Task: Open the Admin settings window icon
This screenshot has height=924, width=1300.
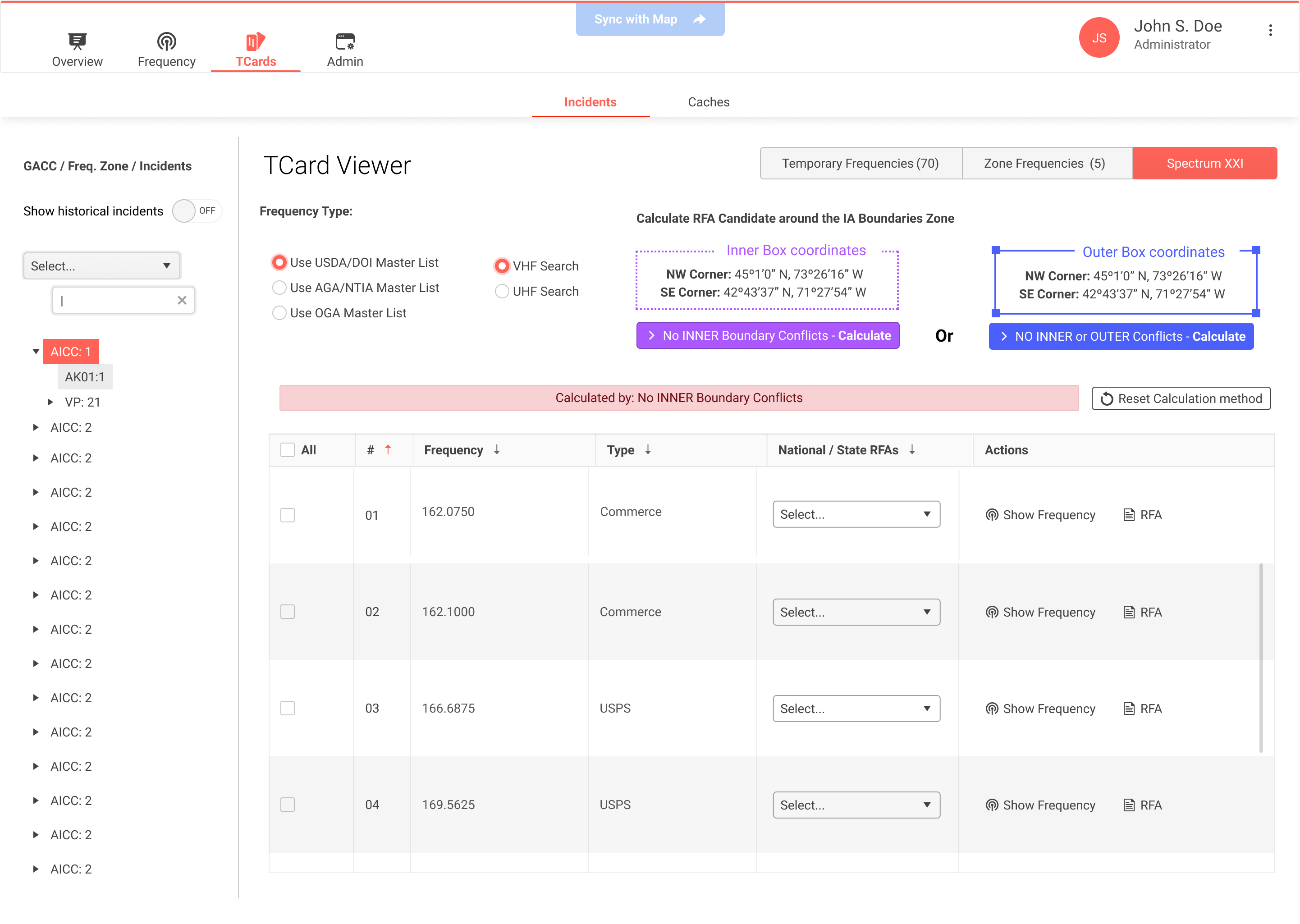Action: click(x=345, y=41)
